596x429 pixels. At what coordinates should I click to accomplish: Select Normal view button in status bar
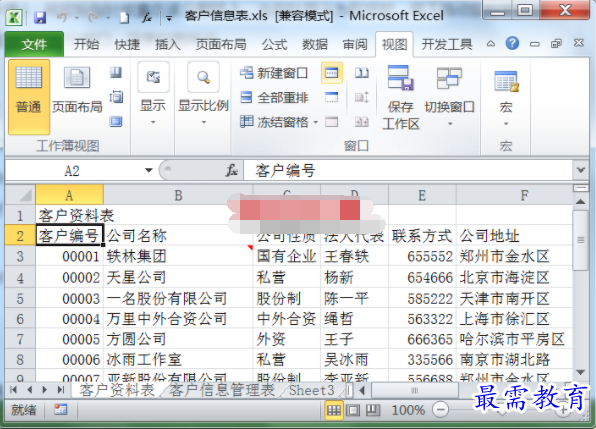[333, 410]
